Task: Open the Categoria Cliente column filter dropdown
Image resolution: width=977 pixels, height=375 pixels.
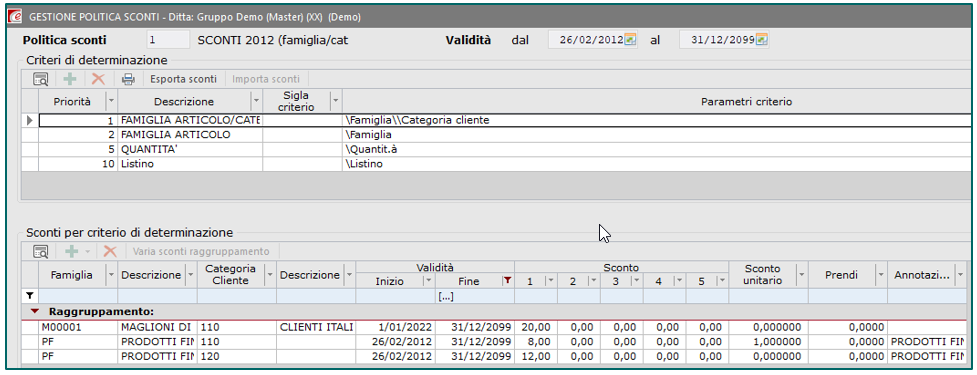Action: click(x=270, y=274)
